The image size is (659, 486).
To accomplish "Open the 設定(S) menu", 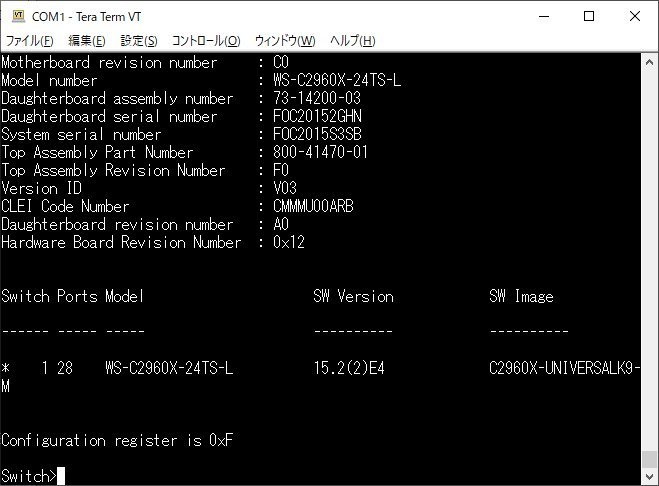I will [x=139, y=41].
